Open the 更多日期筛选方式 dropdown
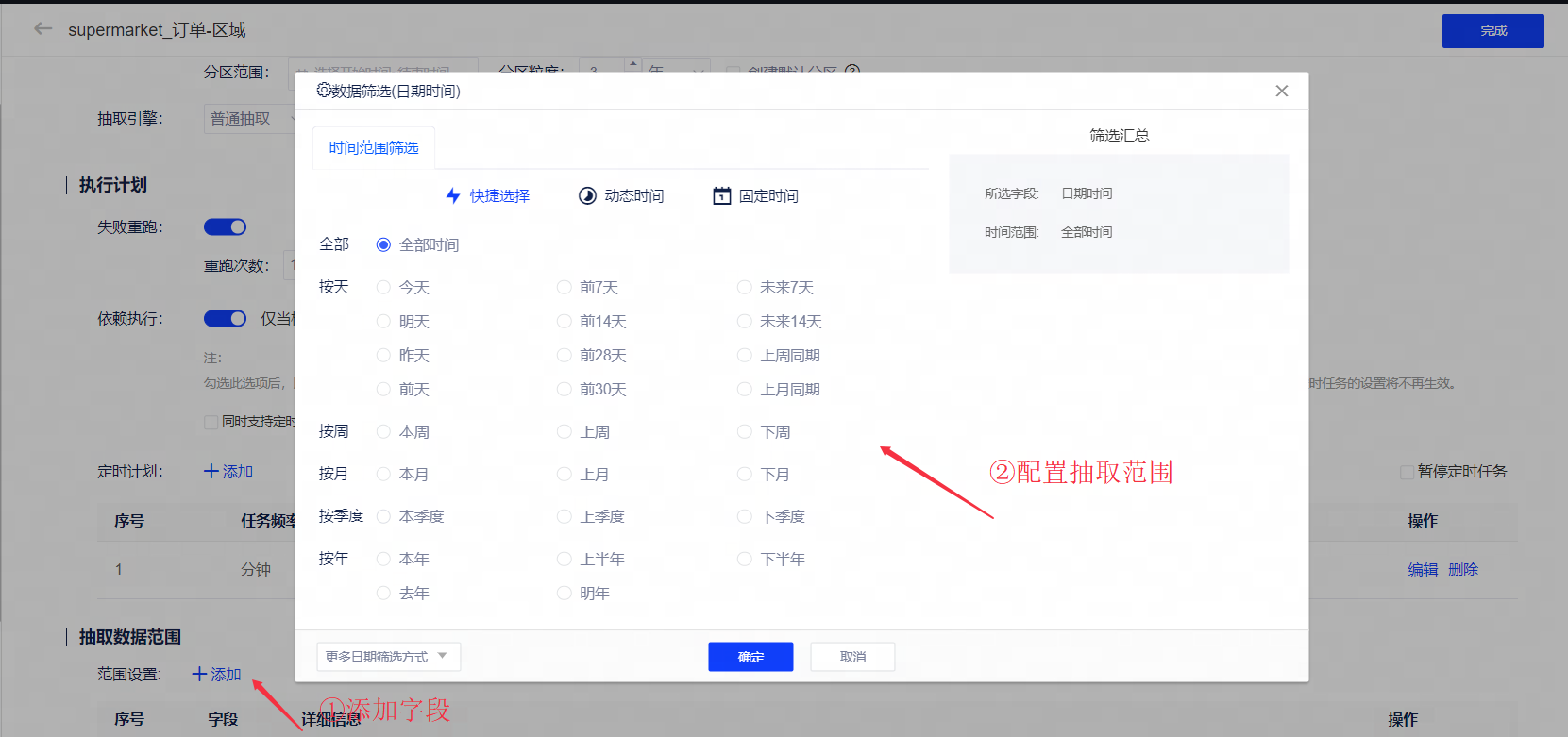 pyautogui.click(x=388, y=657)
